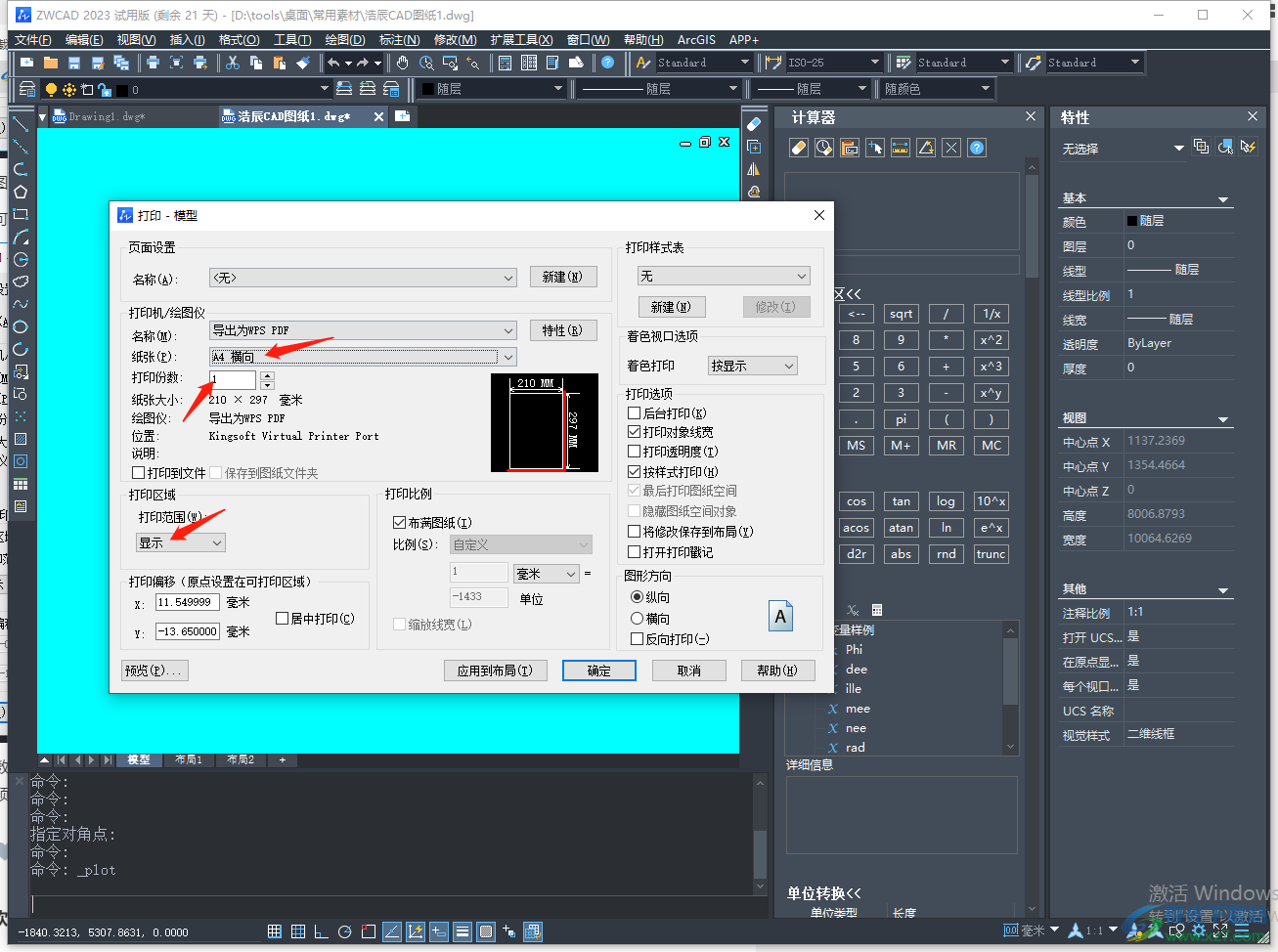Click the X plot offset input field
This screenshot has width=1278, height=952.
tap(187, 602)
